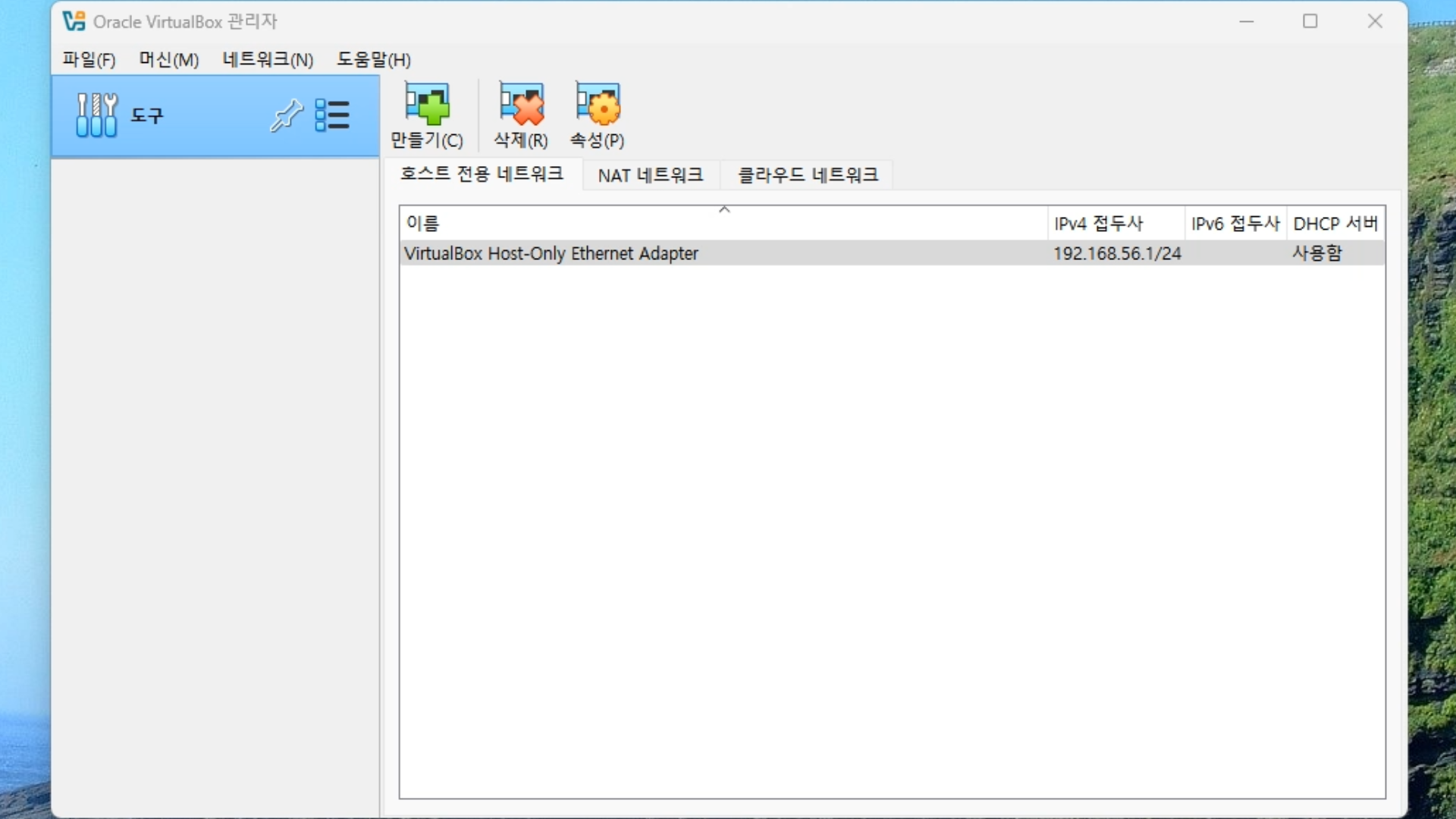1456x819 pixels.
Task: Sort by DHCP 서버 column header
Action: point(1335,224)
